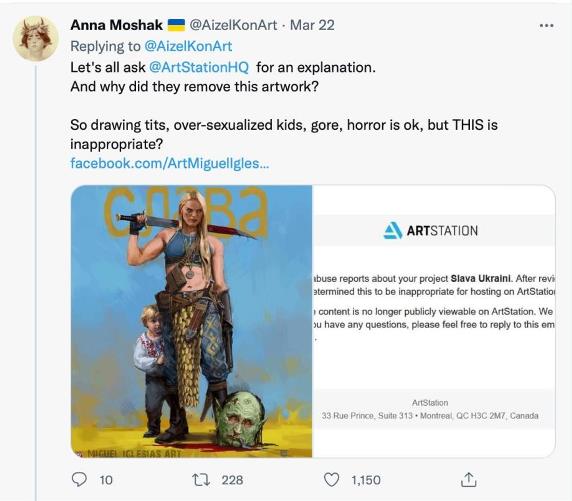Open the tweet's three-dot more options menu

(546, 26)
